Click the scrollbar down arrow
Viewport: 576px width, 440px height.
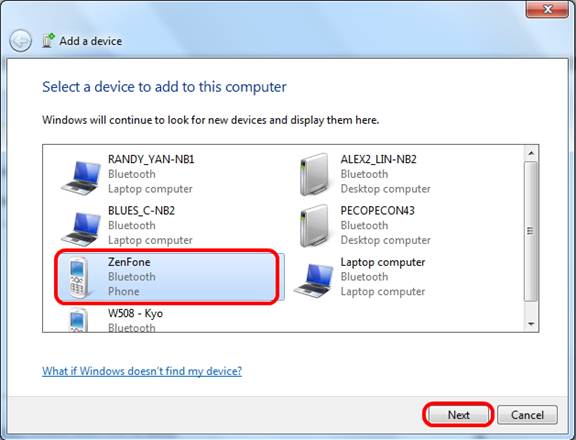click(531, 324)
